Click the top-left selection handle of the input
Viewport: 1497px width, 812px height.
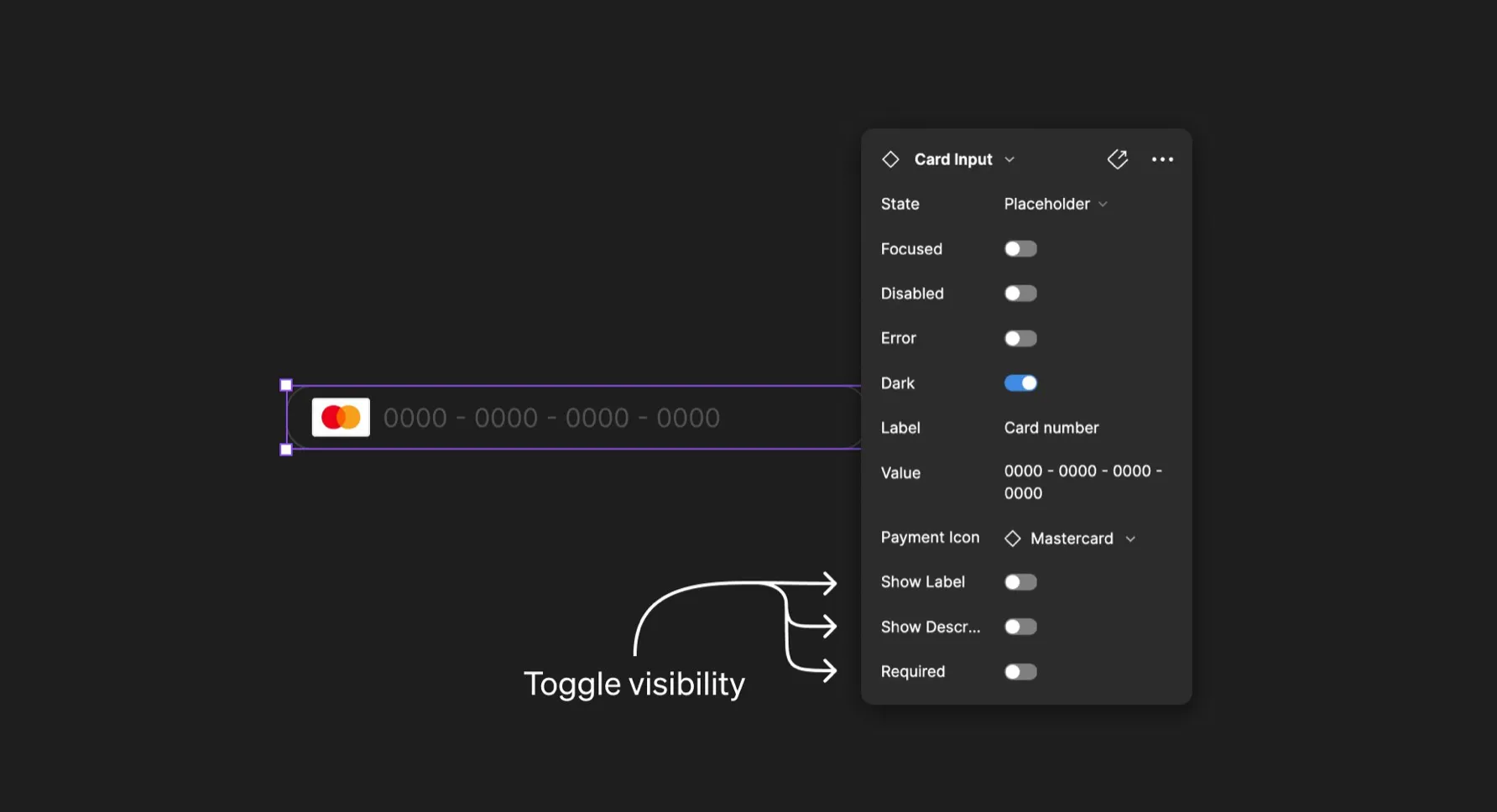(286, 385)
